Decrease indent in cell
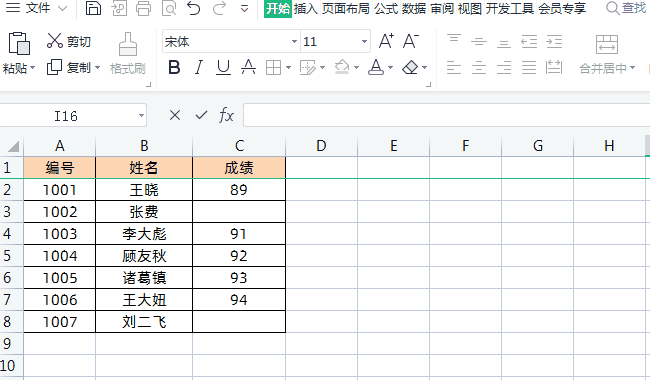 pos(529,41)
